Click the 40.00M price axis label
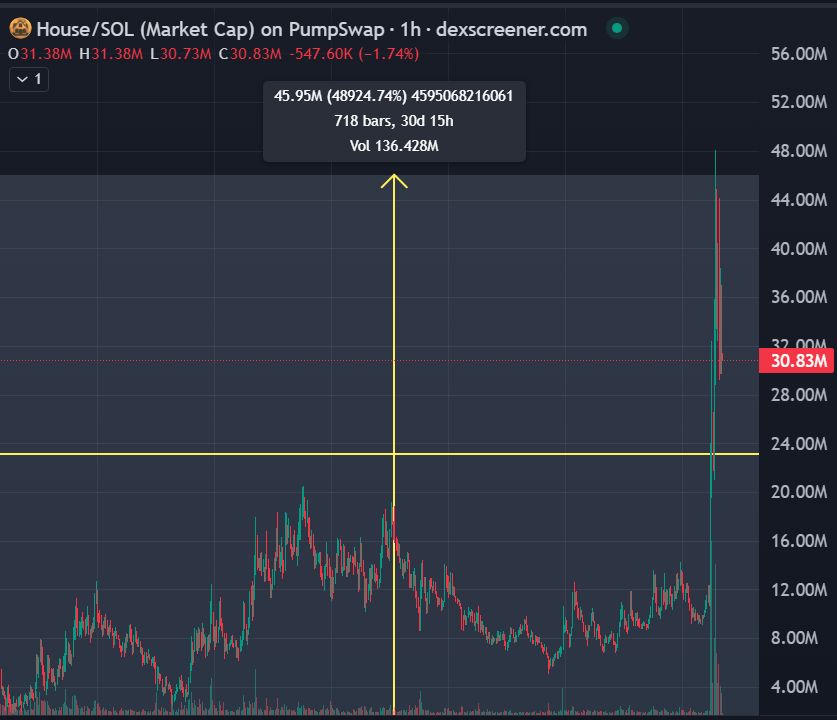 [x=799, y=249]
